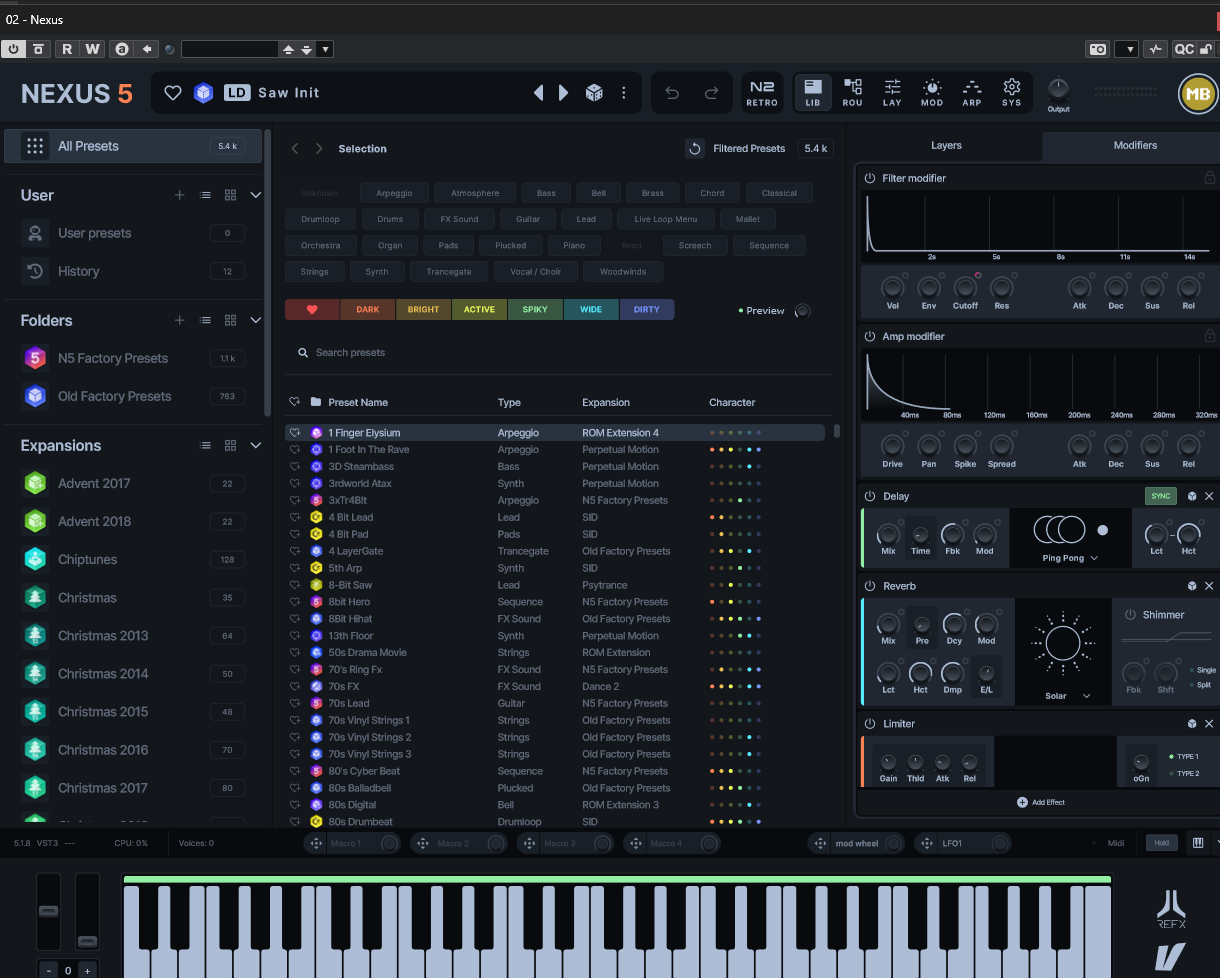Click the dice random preset icon
This screenshot has height=978, width=1220.
point(594,93)
